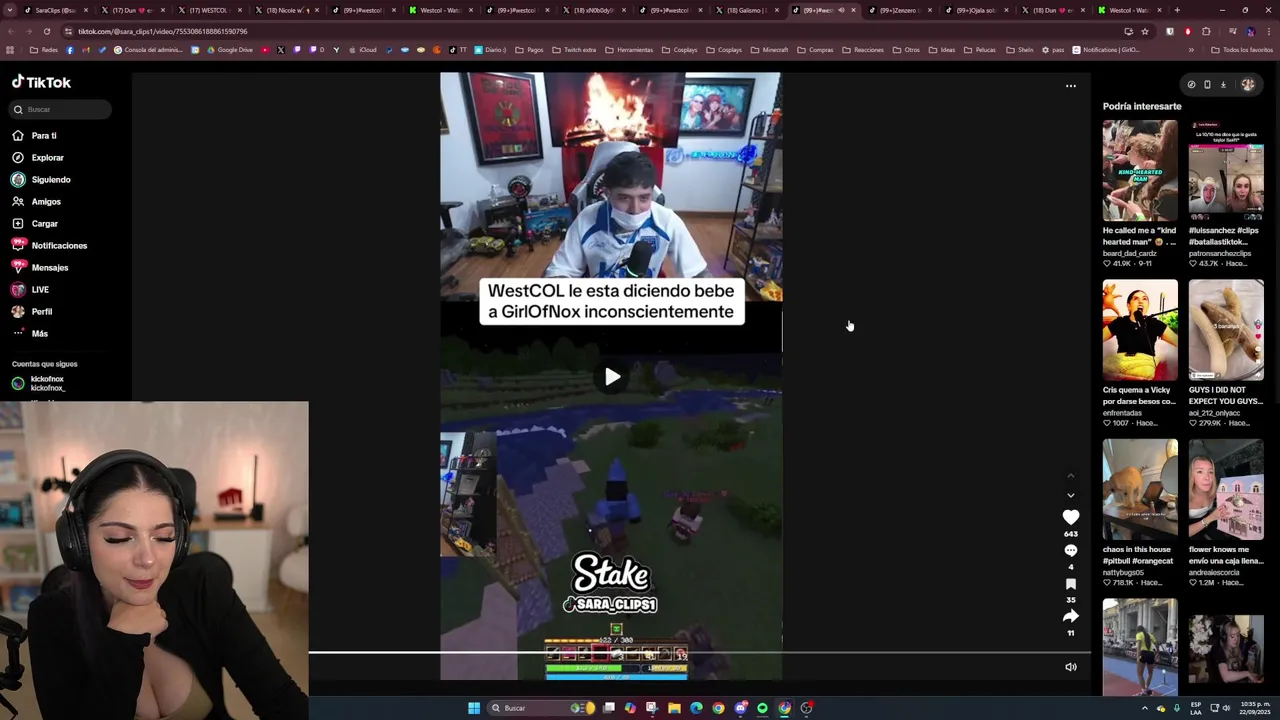Click the download app icon in top pill
Image resolution: width=1280 pixels, height=720 pixels.
(x=1223, y=85)
